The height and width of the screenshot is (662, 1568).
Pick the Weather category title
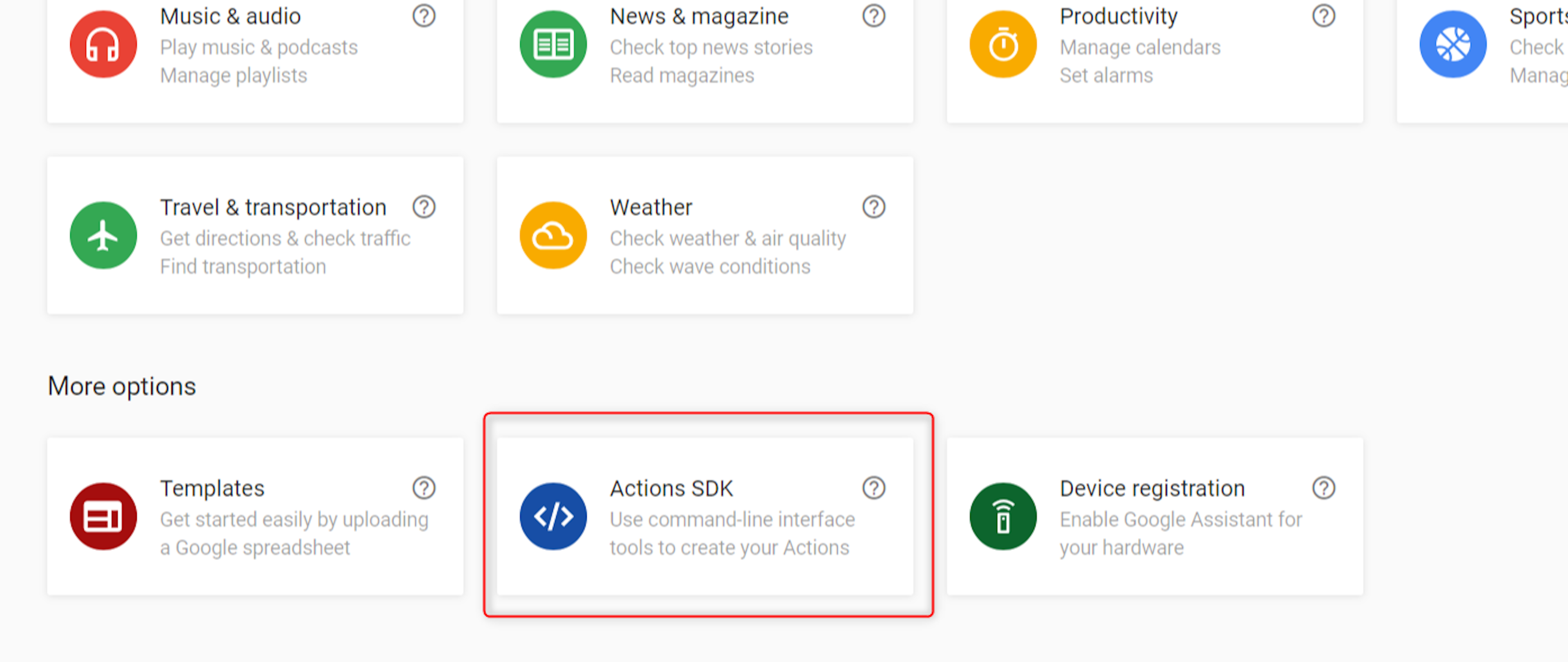coord(651,207)
